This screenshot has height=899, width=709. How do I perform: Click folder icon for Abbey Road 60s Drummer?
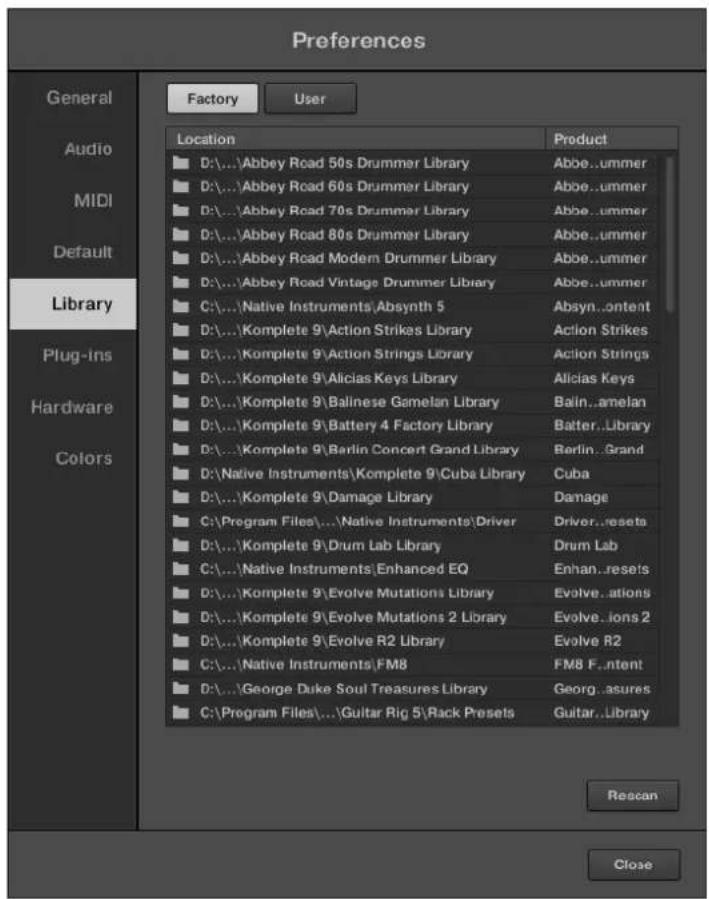181,186
